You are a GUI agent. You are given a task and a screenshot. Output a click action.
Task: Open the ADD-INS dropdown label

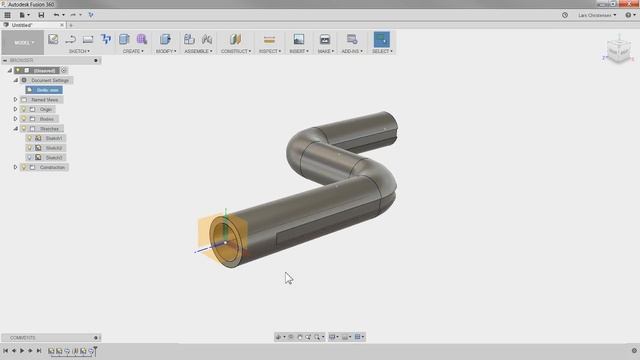[352, 51]
